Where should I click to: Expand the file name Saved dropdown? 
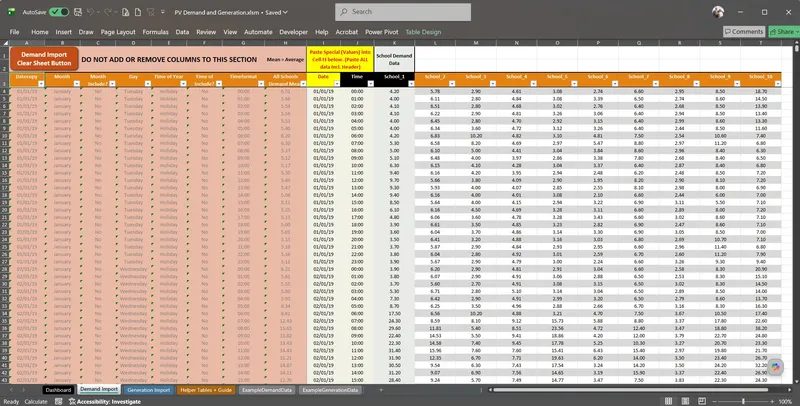coord(285,12)
